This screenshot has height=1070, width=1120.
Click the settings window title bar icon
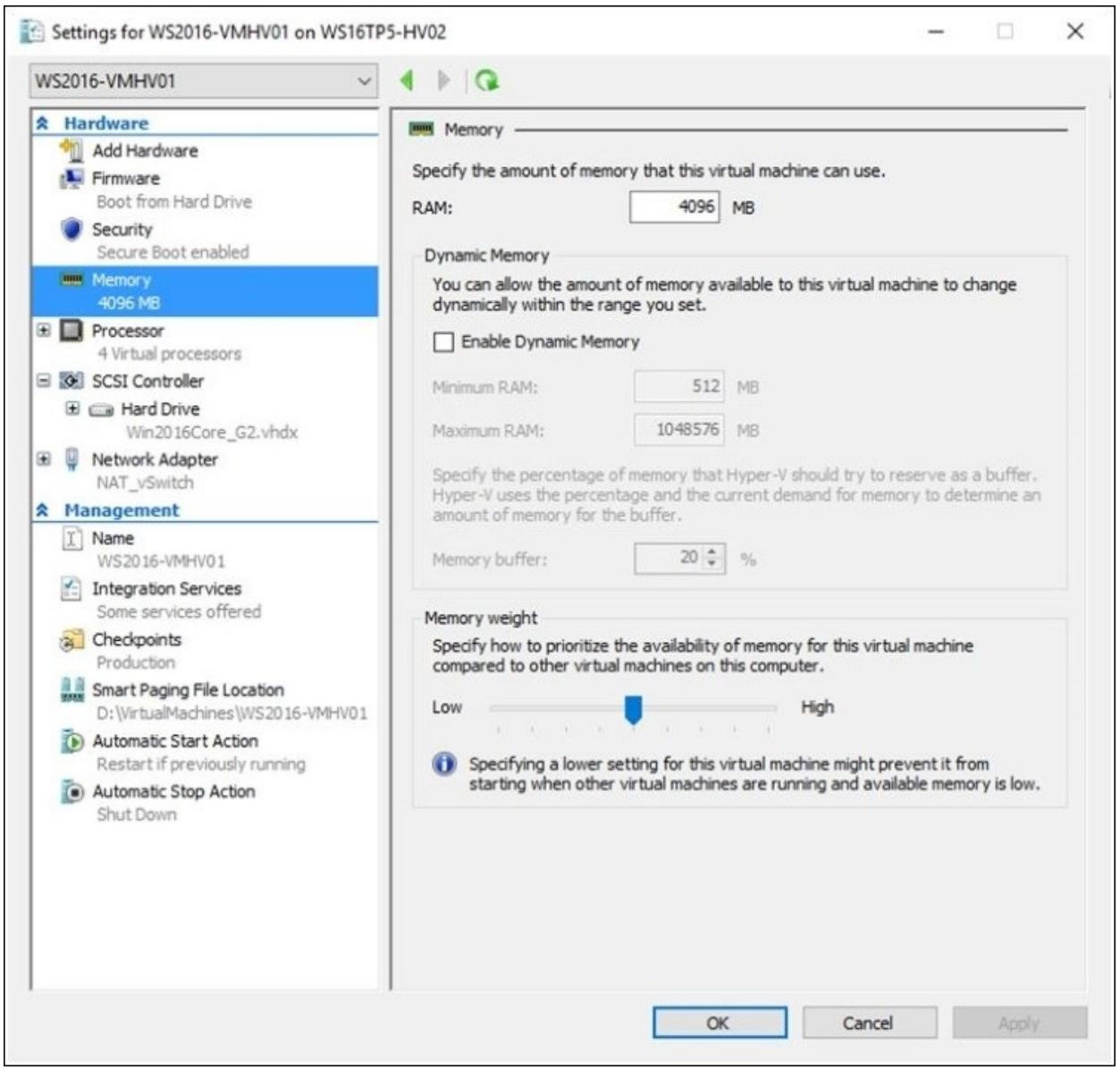32,31
